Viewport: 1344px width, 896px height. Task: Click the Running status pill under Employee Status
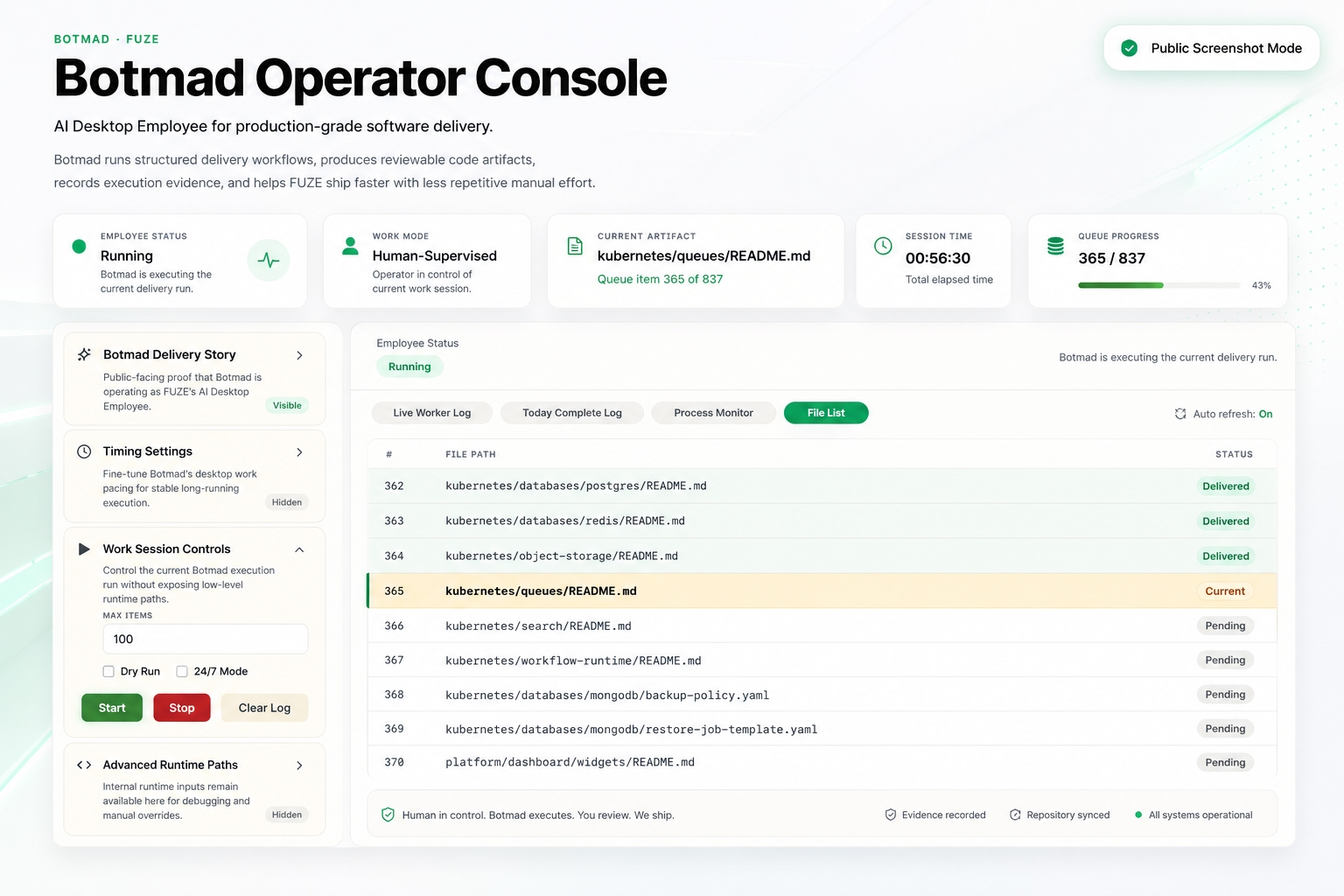(409, 367)
